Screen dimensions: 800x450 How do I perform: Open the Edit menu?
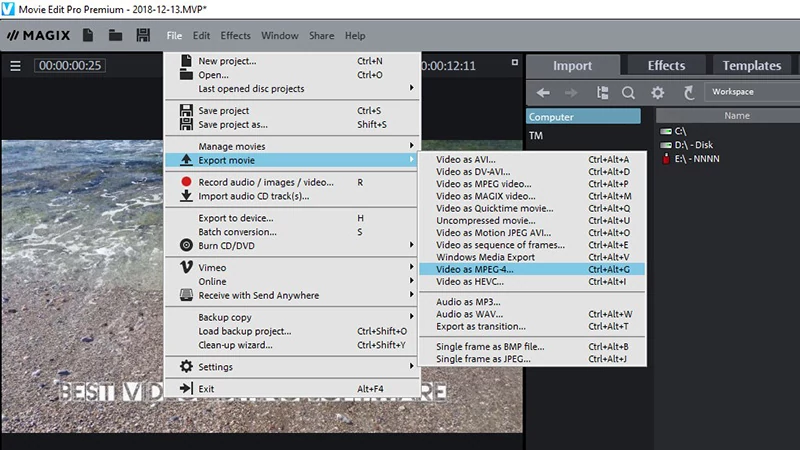point(201,36)
